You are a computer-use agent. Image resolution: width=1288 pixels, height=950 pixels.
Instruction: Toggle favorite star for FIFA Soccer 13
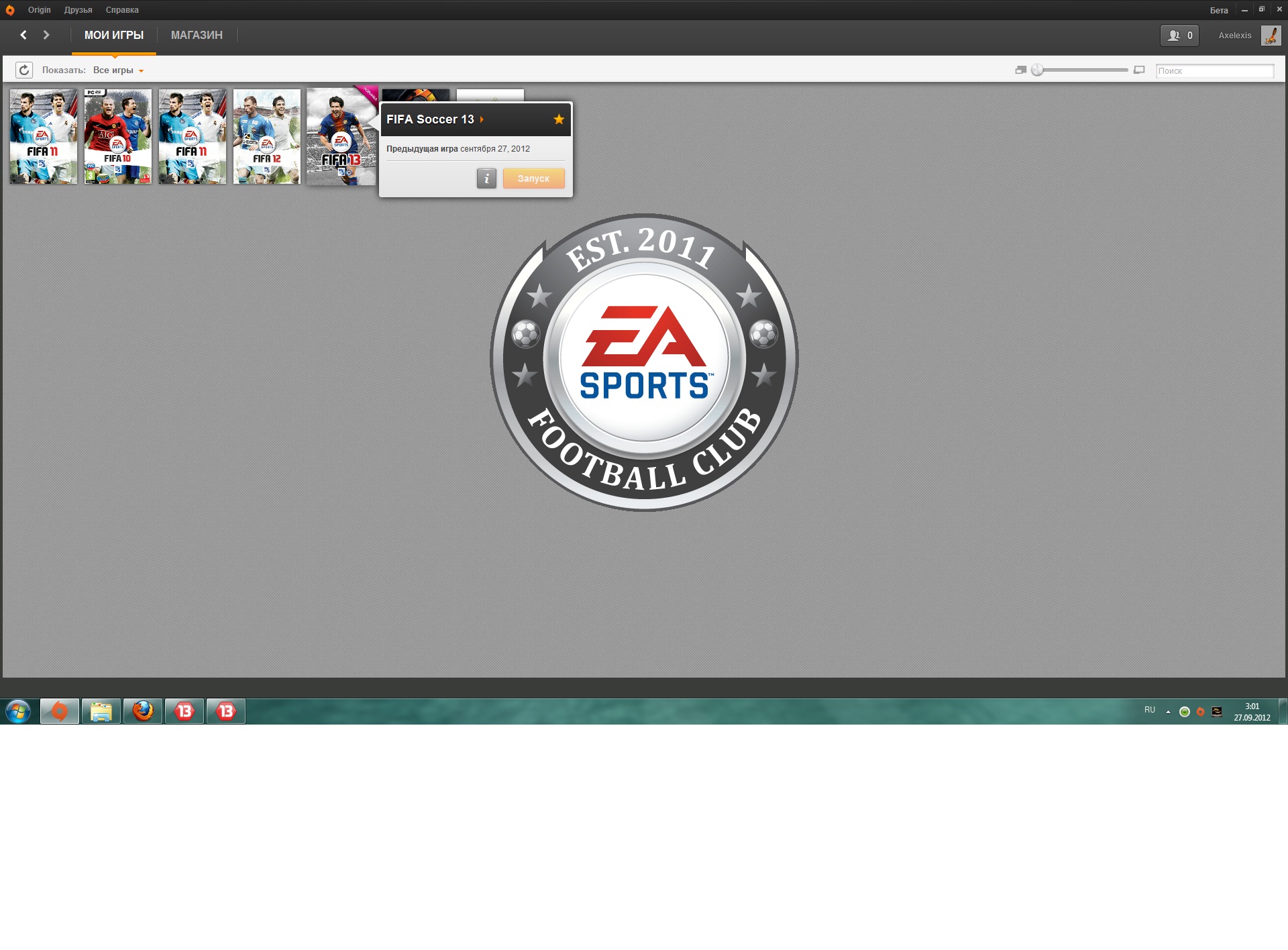click(558, 119)
